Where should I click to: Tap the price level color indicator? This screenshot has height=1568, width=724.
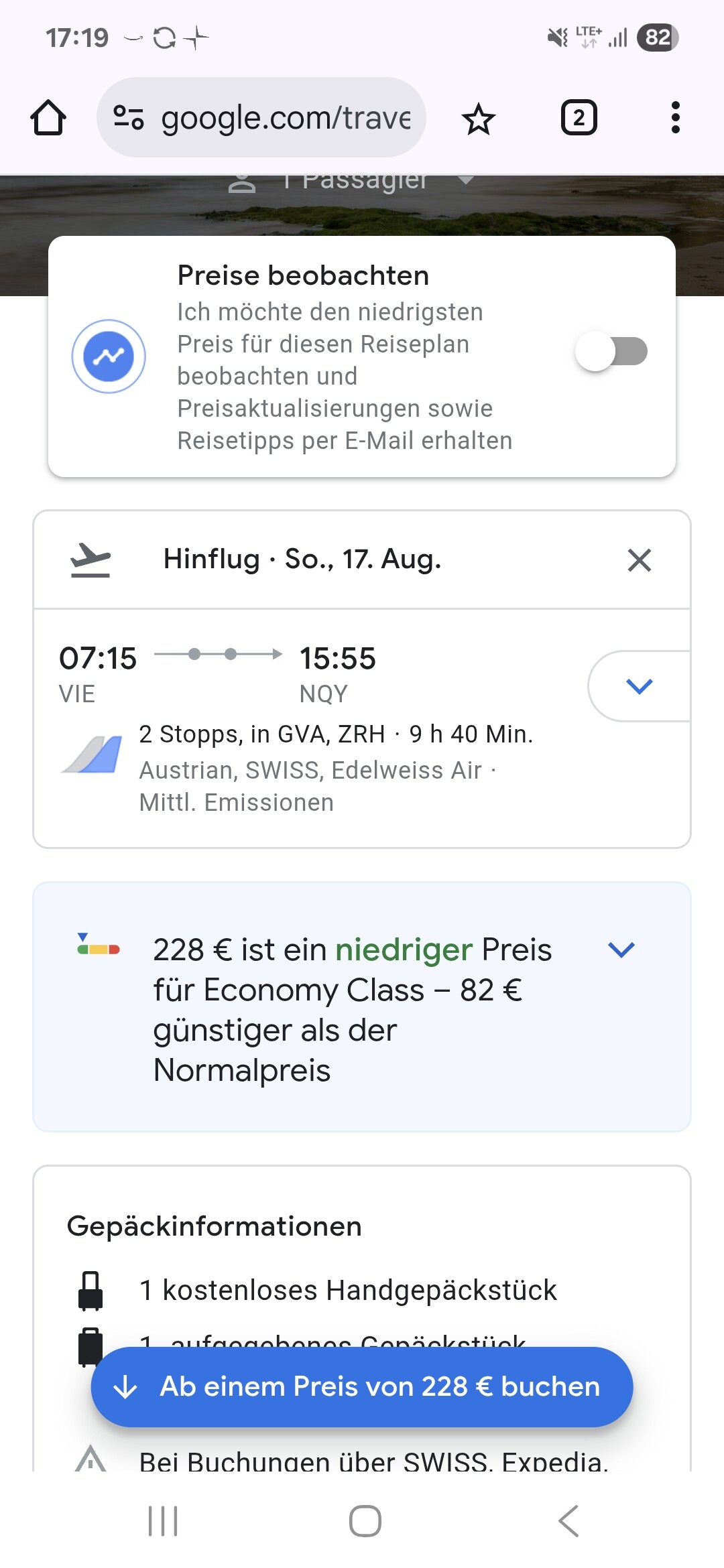(x=98, y=945)
